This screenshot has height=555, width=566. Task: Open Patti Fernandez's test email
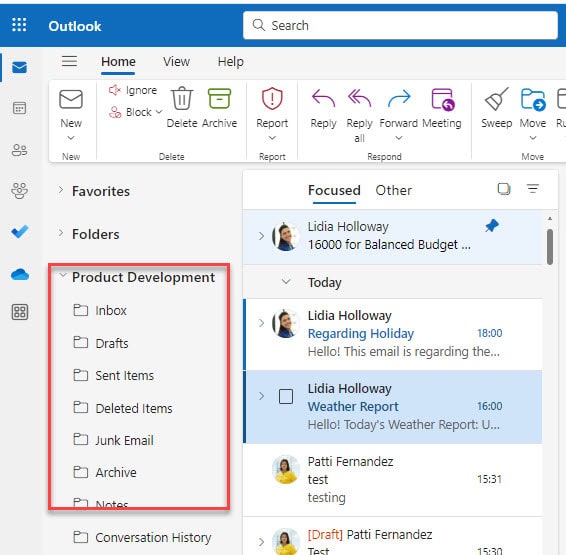[x=392, y=480]
